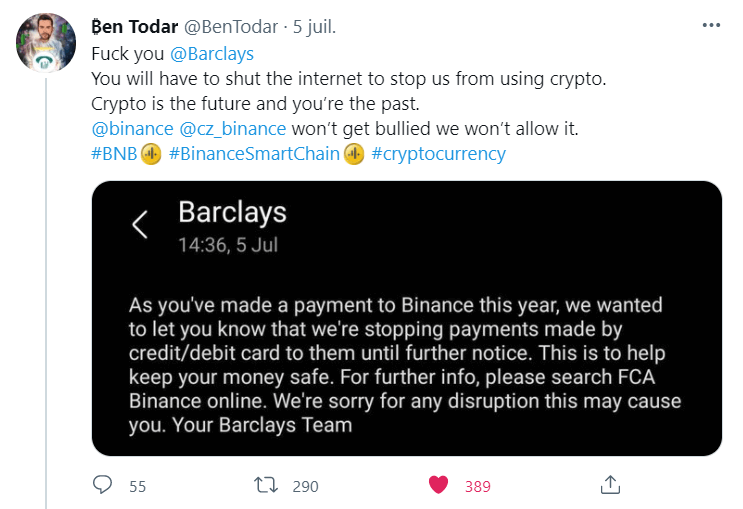
Task: Open the #cryptocurrency hashtag
Action: click(438, 154)
